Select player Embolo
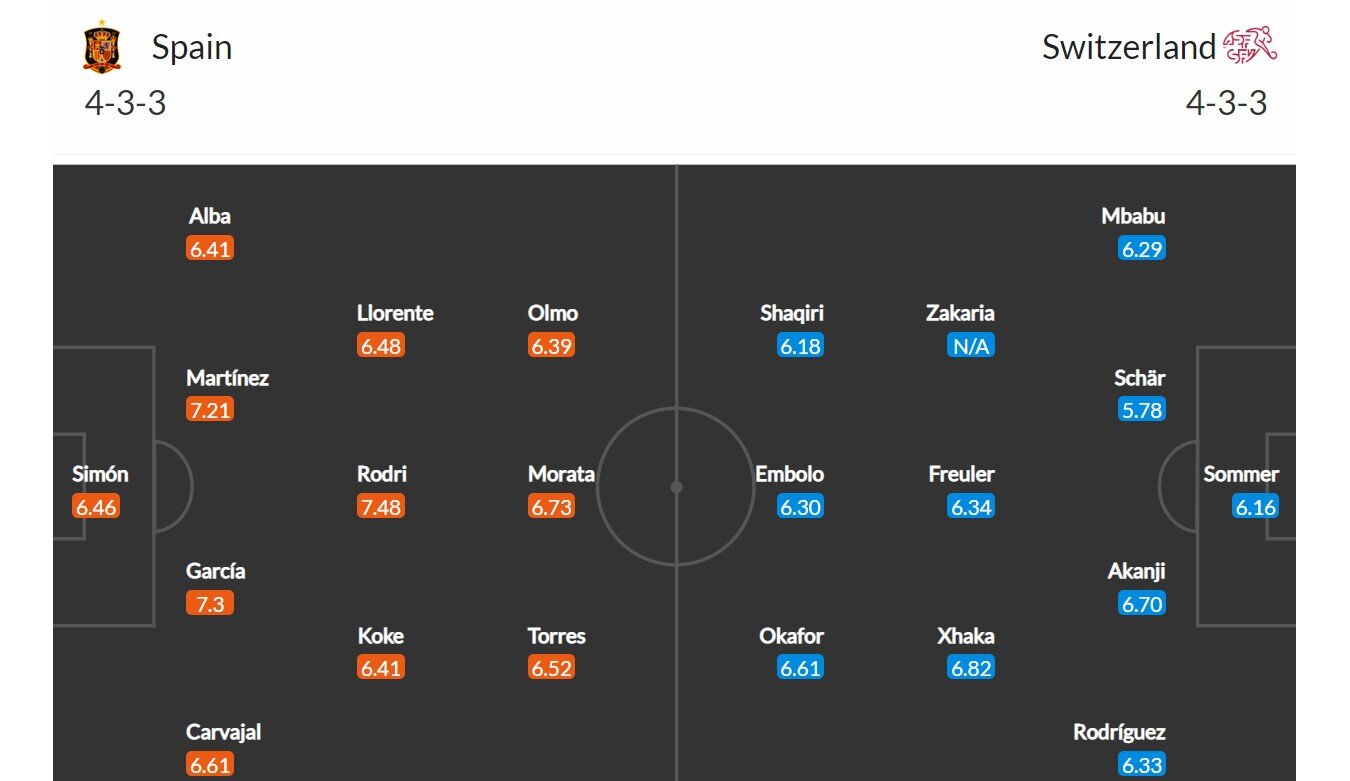Screen dimensions: 1350x781 [x=790, y=474]
